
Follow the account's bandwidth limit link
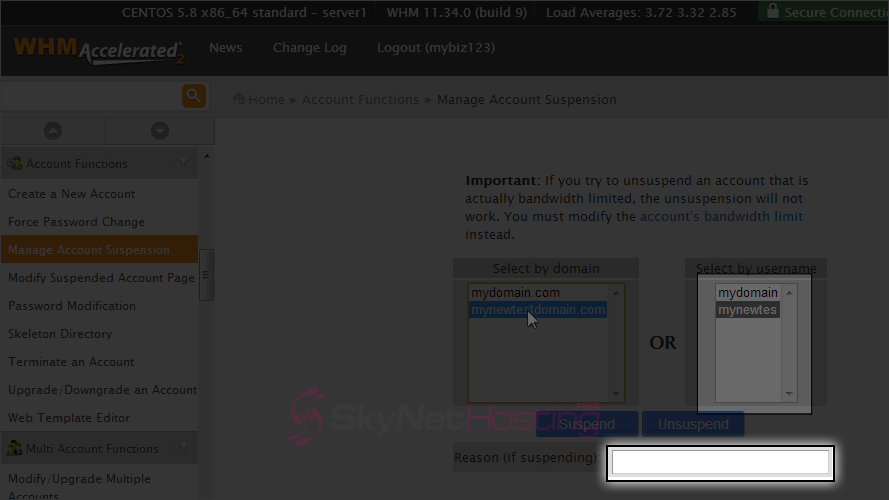coord(721,217)
